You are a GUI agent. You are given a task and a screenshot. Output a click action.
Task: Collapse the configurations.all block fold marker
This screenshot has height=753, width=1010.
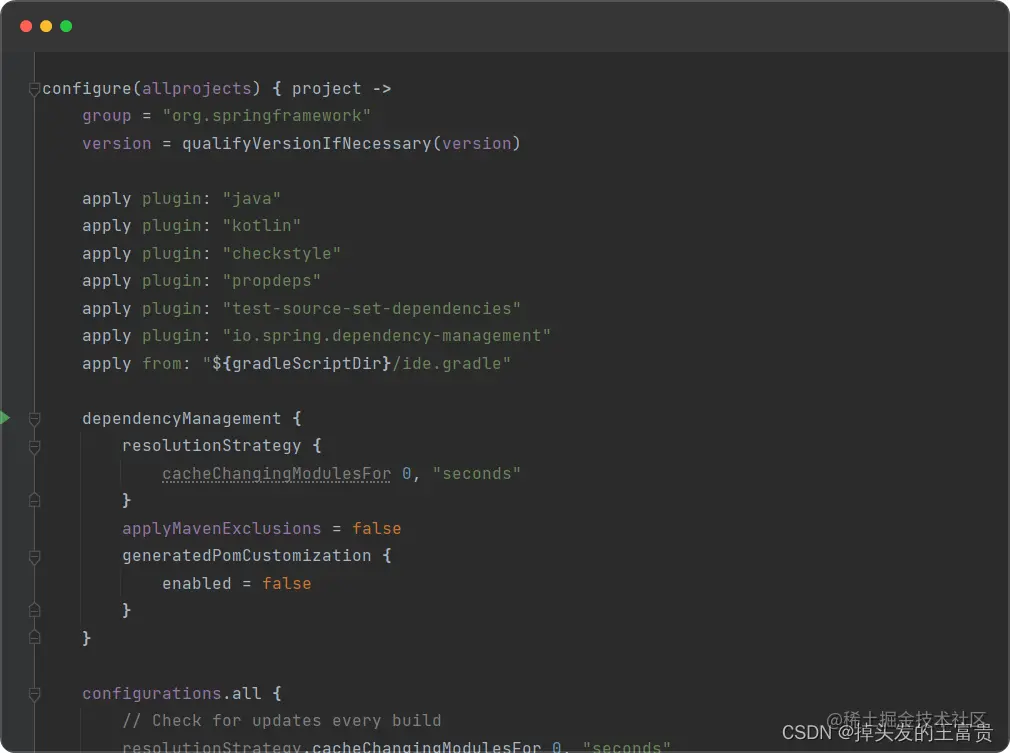[x=35, y=694]
